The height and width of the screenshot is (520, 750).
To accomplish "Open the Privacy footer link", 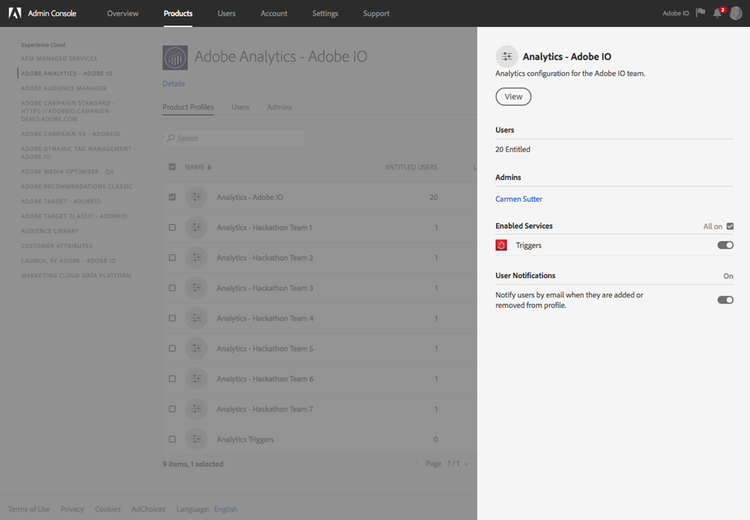I will tap(72, 509).
